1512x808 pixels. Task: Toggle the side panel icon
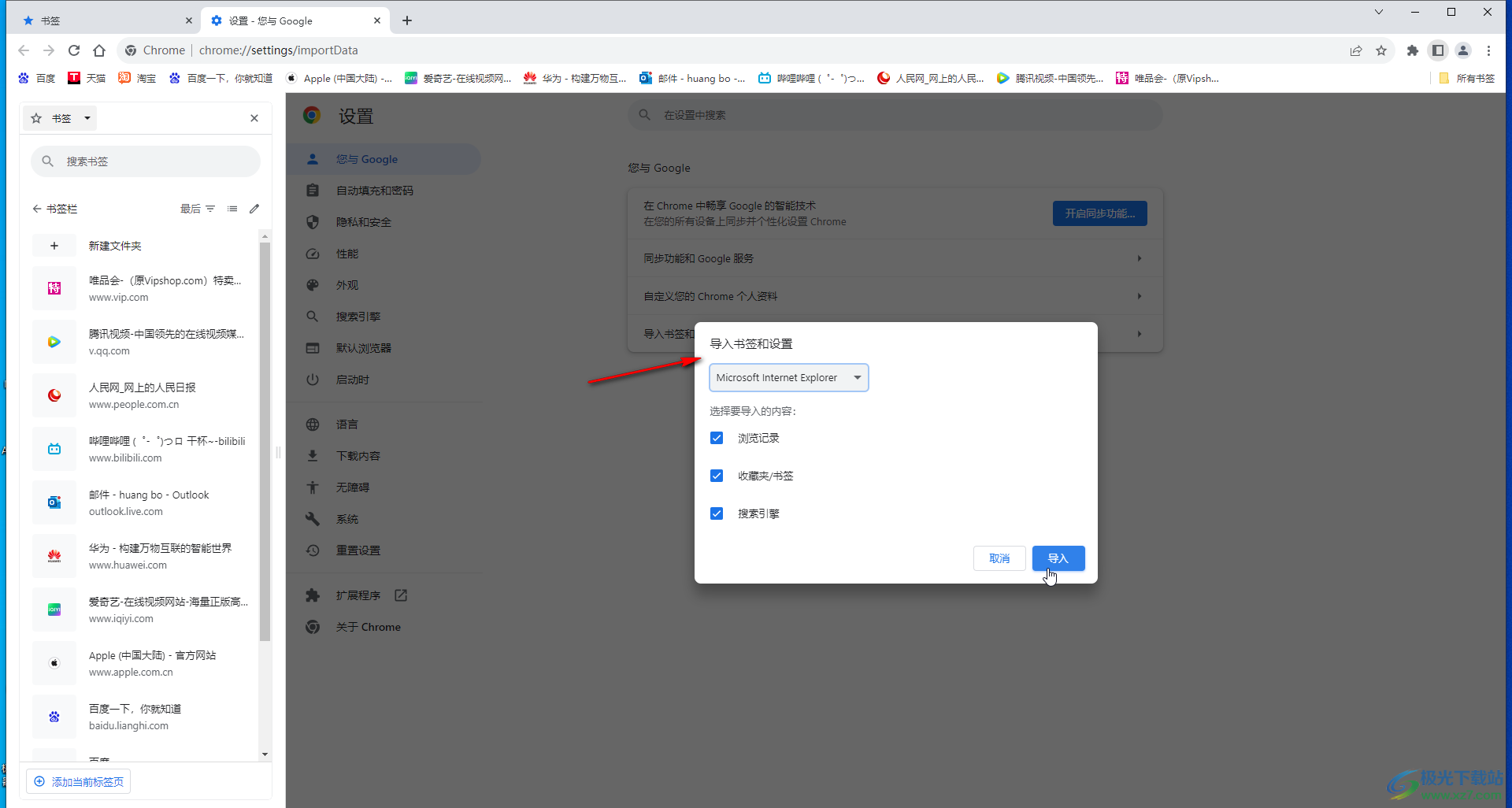click(x=1438, y=50)
